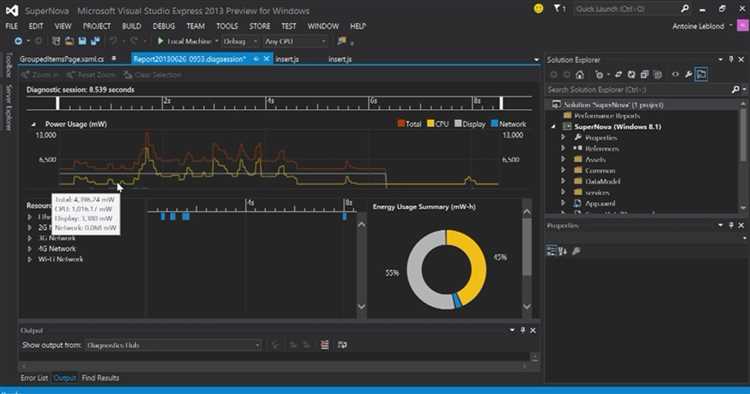
Task: Open the Debug configuration dropdown
Action: 241,42
